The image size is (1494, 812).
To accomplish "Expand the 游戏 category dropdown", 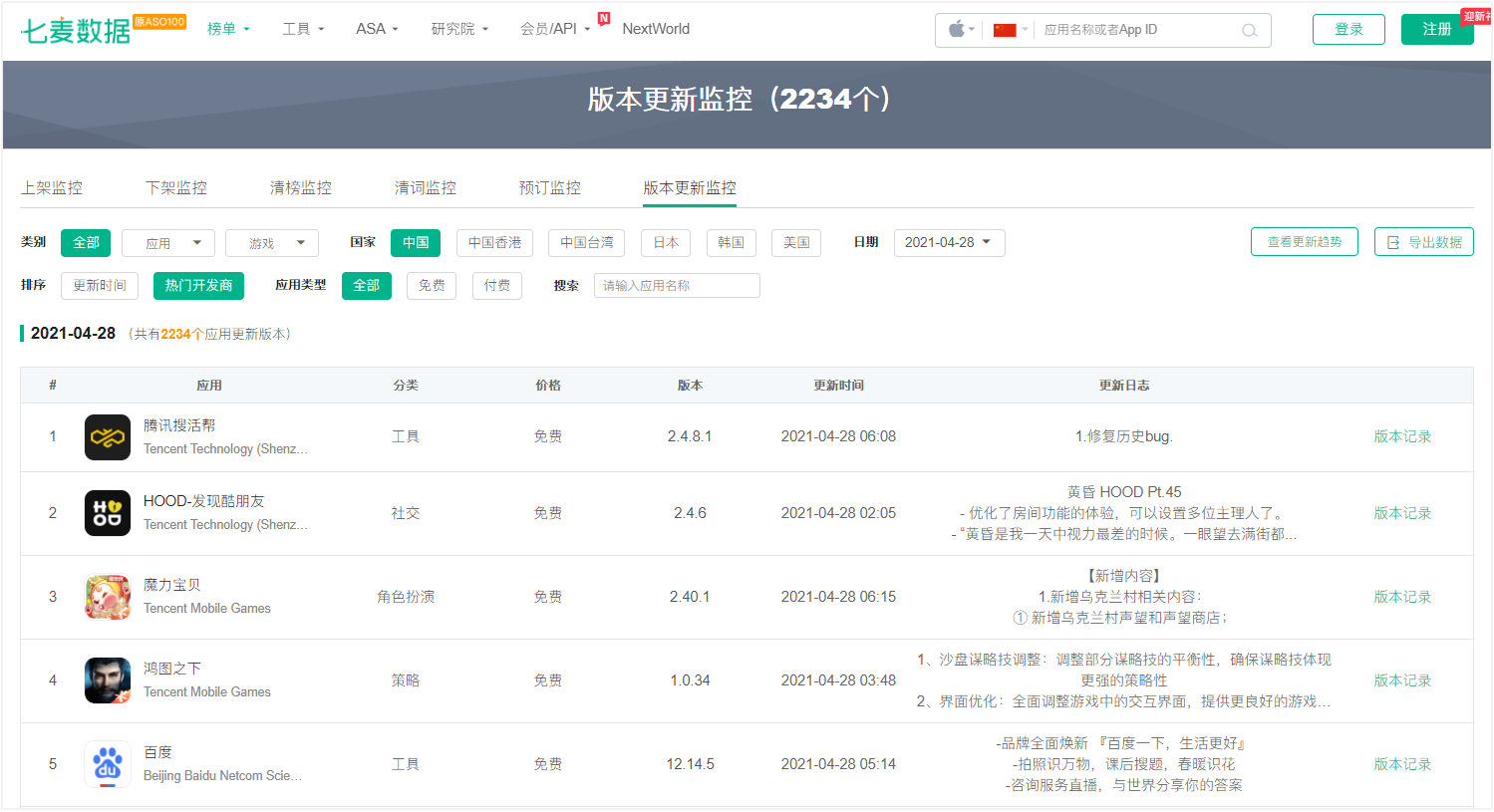I will pos(272,243).
